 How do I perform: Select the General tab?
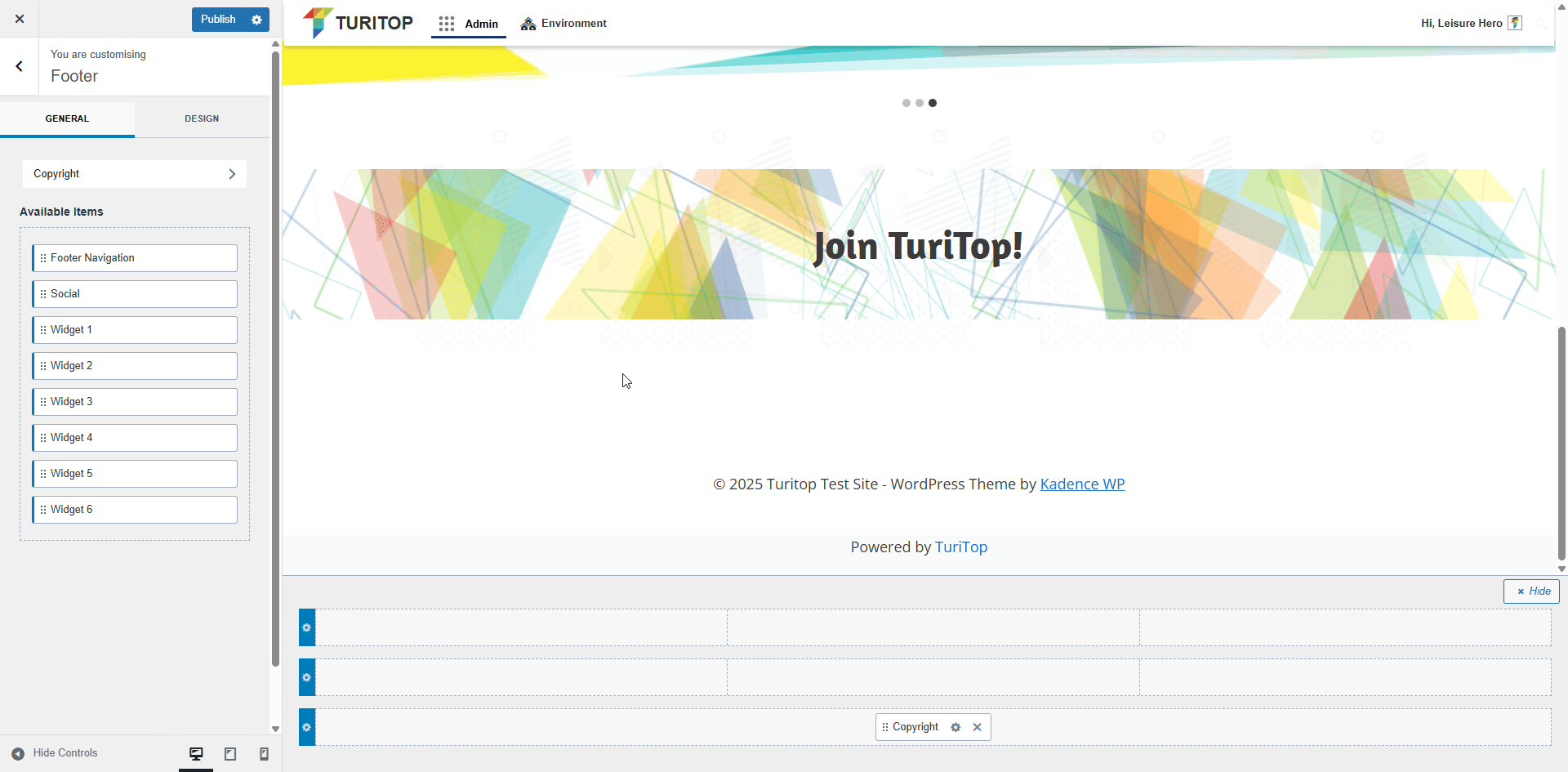click(x=67, y=118)
